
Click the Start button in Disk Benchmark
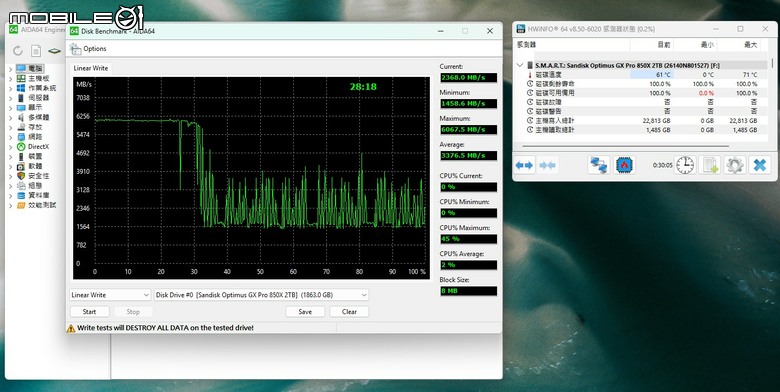point(90,312)
